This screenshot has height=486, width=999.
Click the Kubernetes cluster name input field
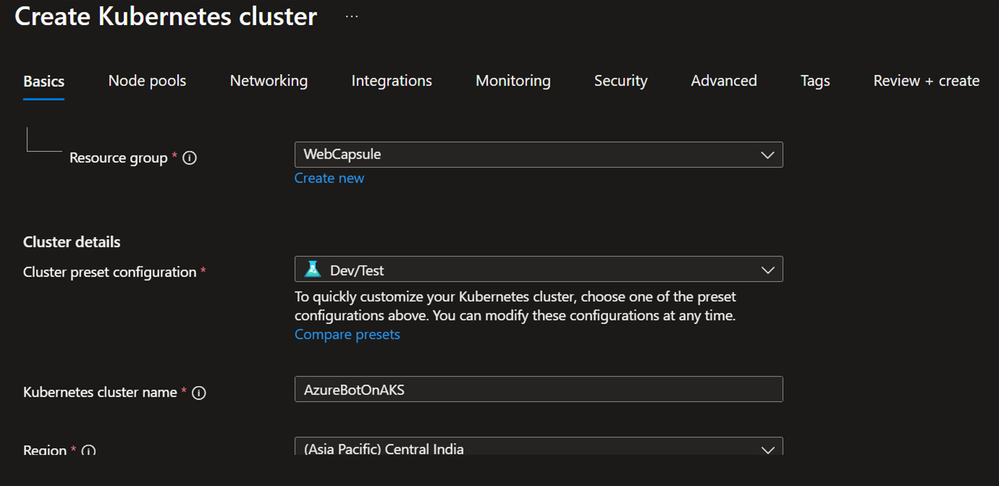(x=538, y=389)
